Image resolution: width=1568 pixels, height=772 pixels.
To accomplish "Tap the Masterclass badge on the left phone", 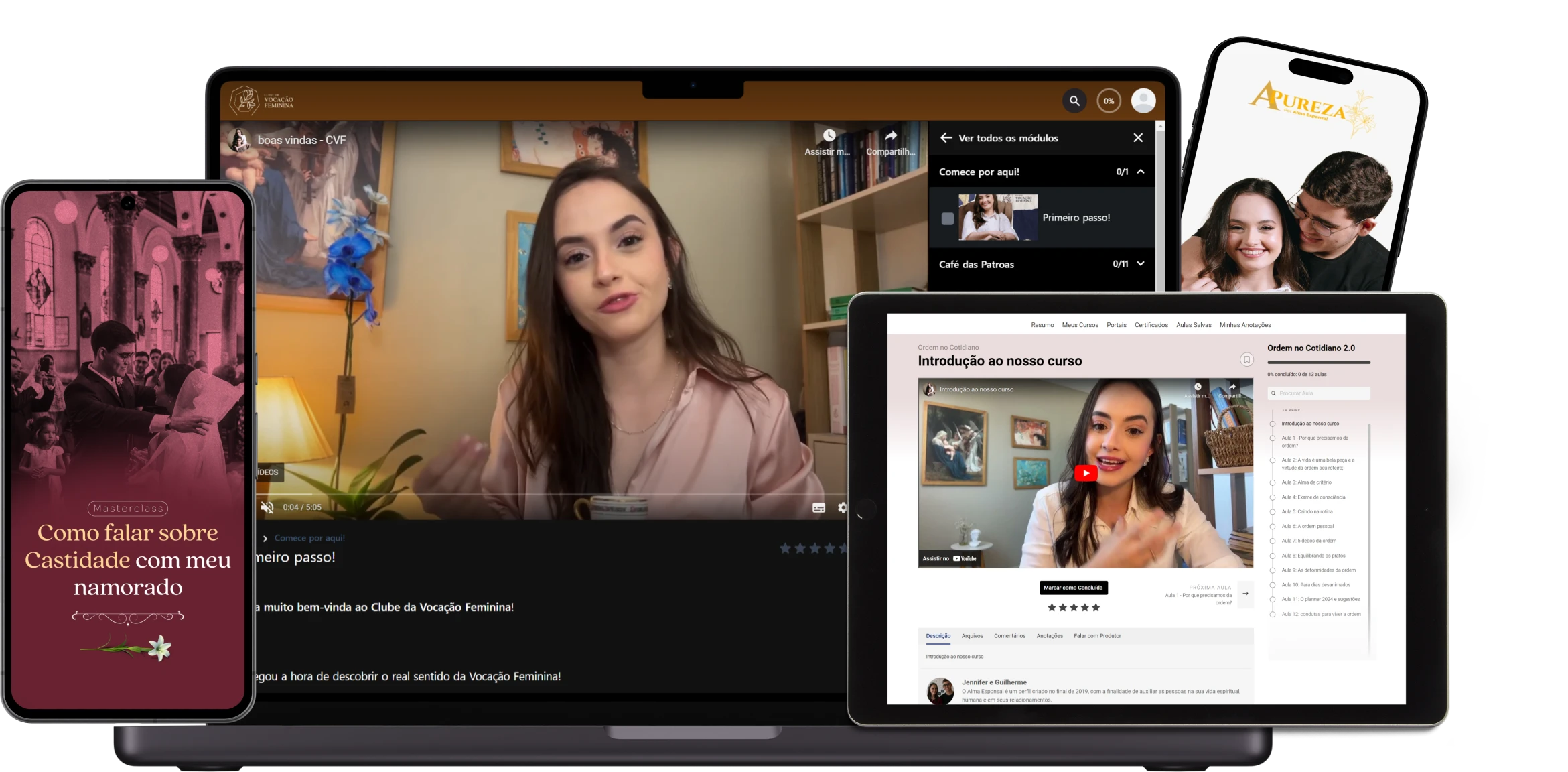I will 128,509.
